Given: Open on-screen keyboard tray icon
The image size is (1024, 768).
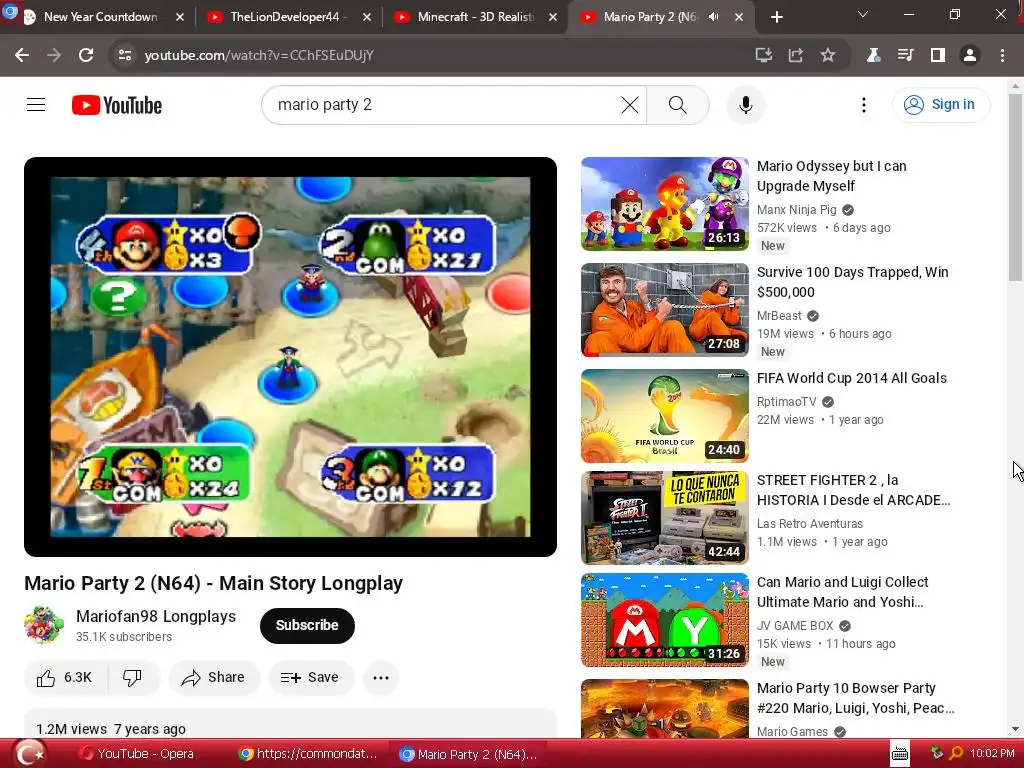Looking at the screenshot, I should pos(900,754).
